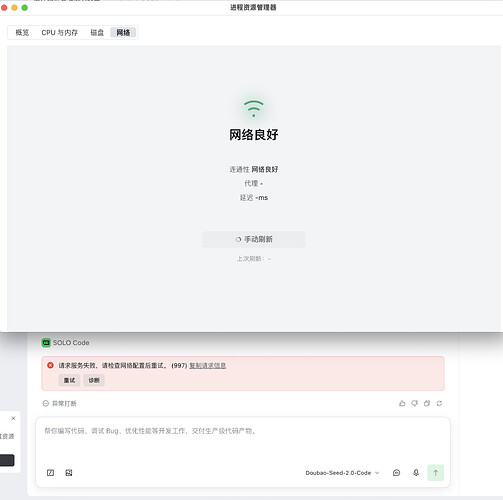Click the green send arrow button
The height and width of the screenshot is (500, 503).
point(436,473)
